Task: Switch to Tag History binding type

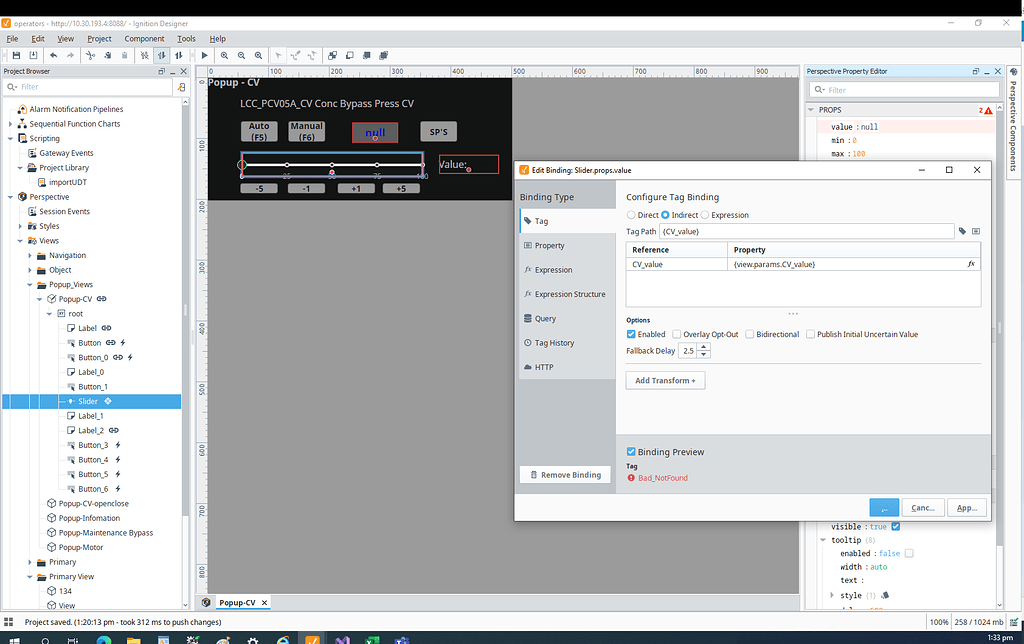Action: pyautogui.click(x=567, y=343)
